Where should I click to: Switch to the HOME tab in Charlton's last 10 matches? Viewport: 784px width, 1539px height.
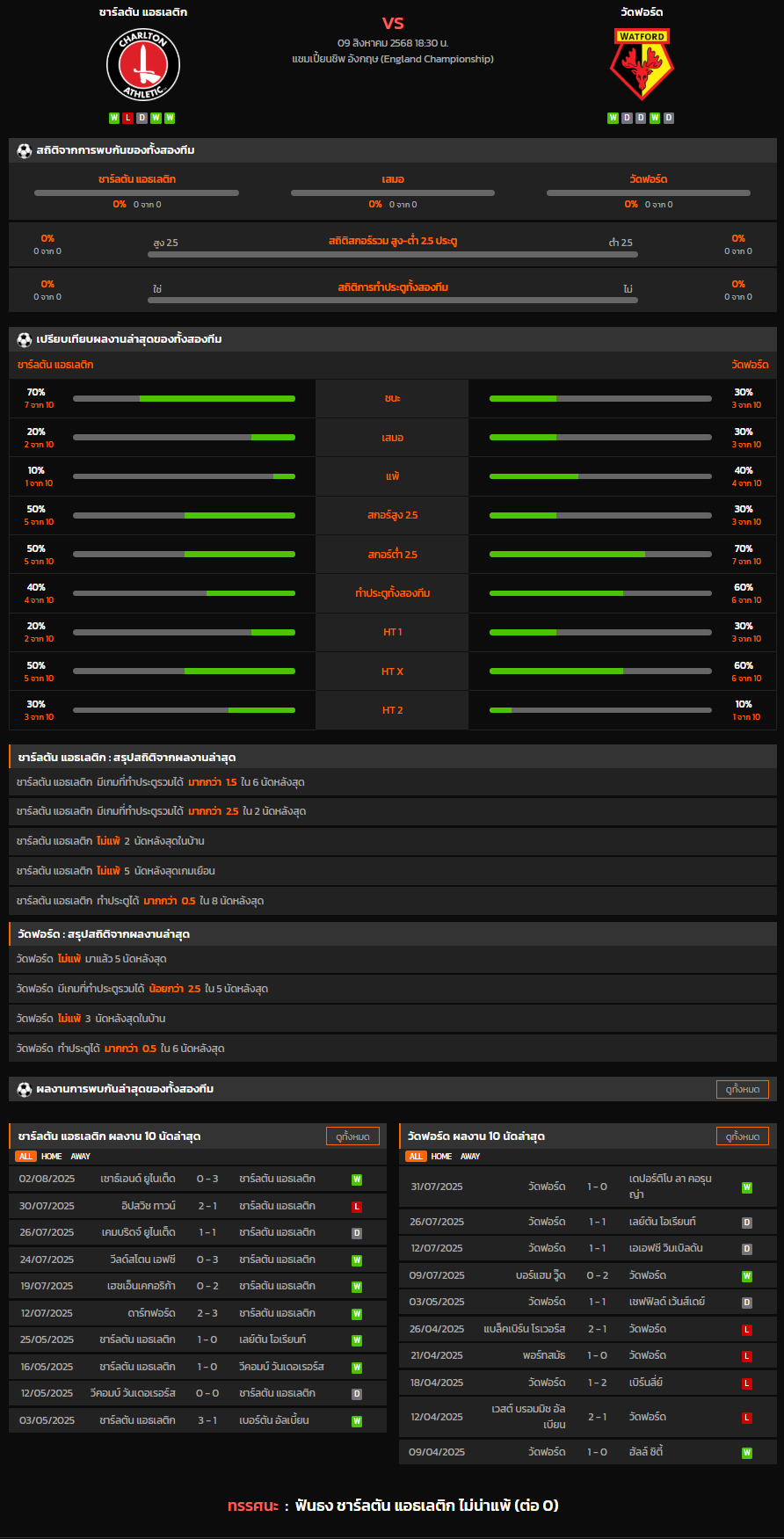click(x=52, y=1157)
